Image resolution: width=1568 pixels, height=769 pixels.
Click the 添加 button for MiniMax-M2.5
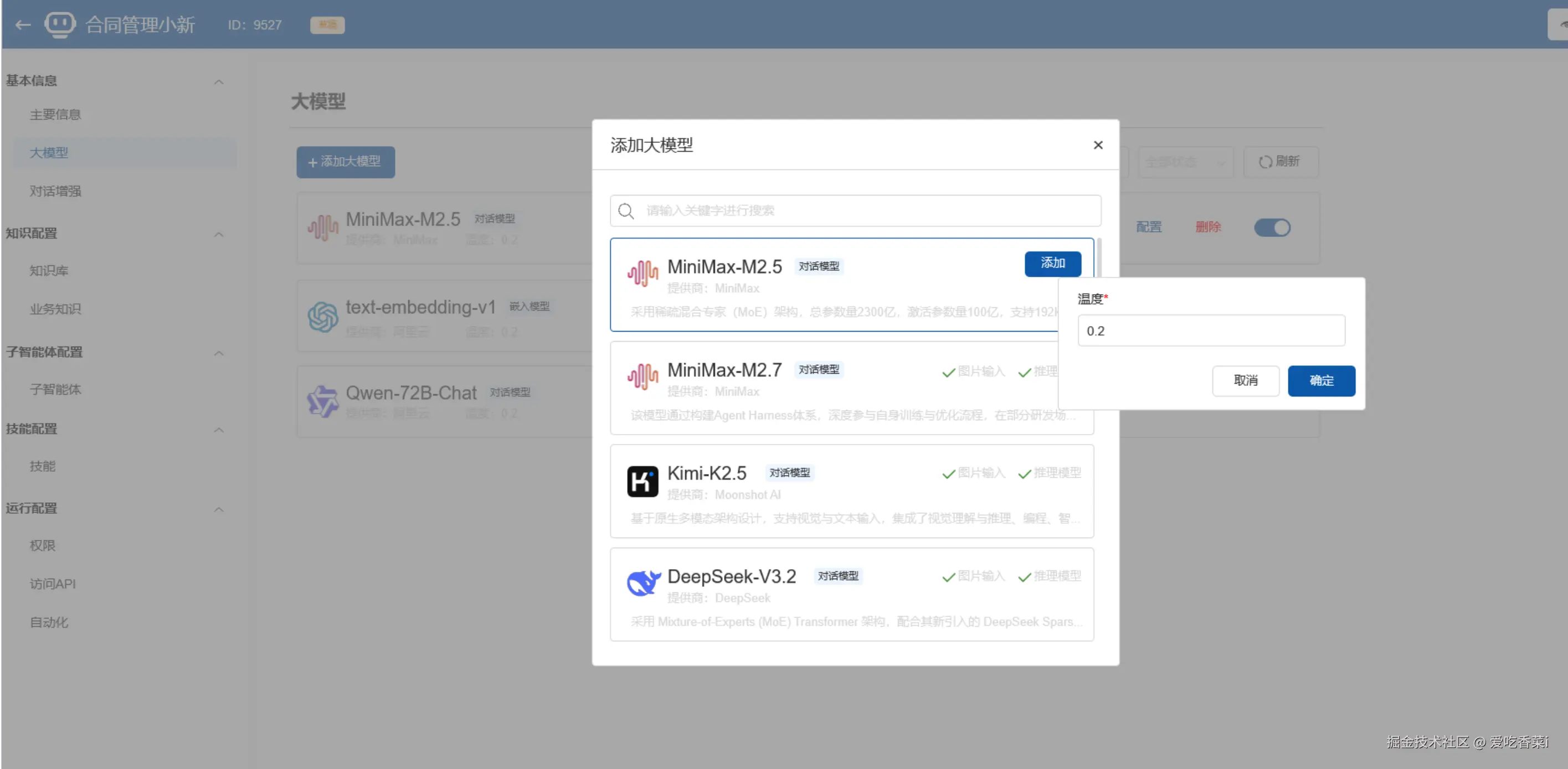1052,264
